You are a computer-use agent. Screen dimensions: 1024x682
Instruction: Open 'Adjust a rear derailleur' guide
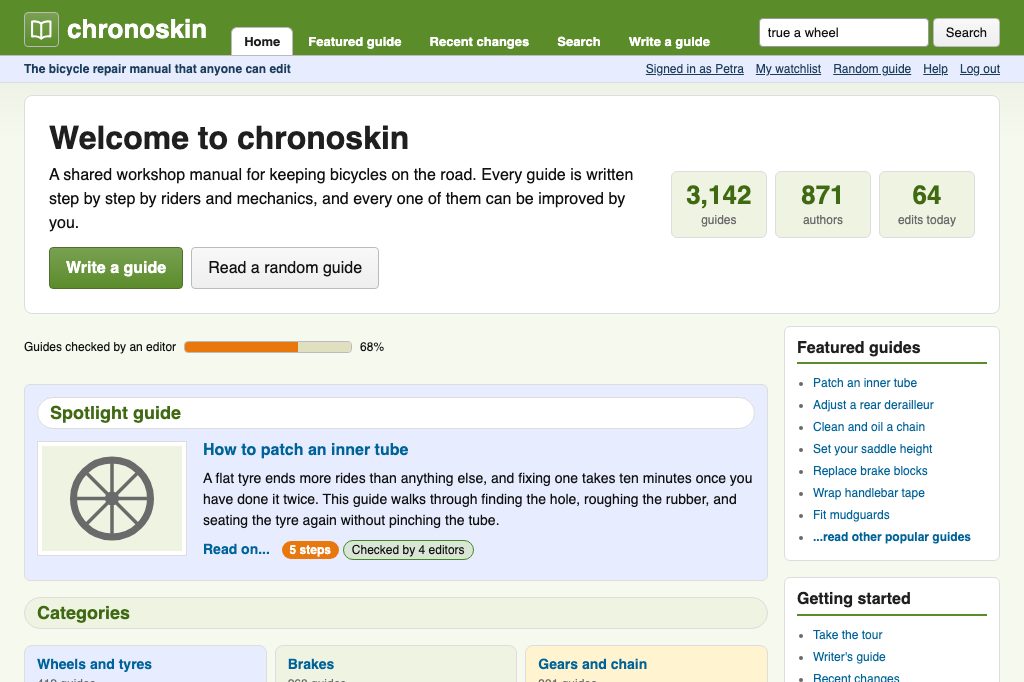873,405
